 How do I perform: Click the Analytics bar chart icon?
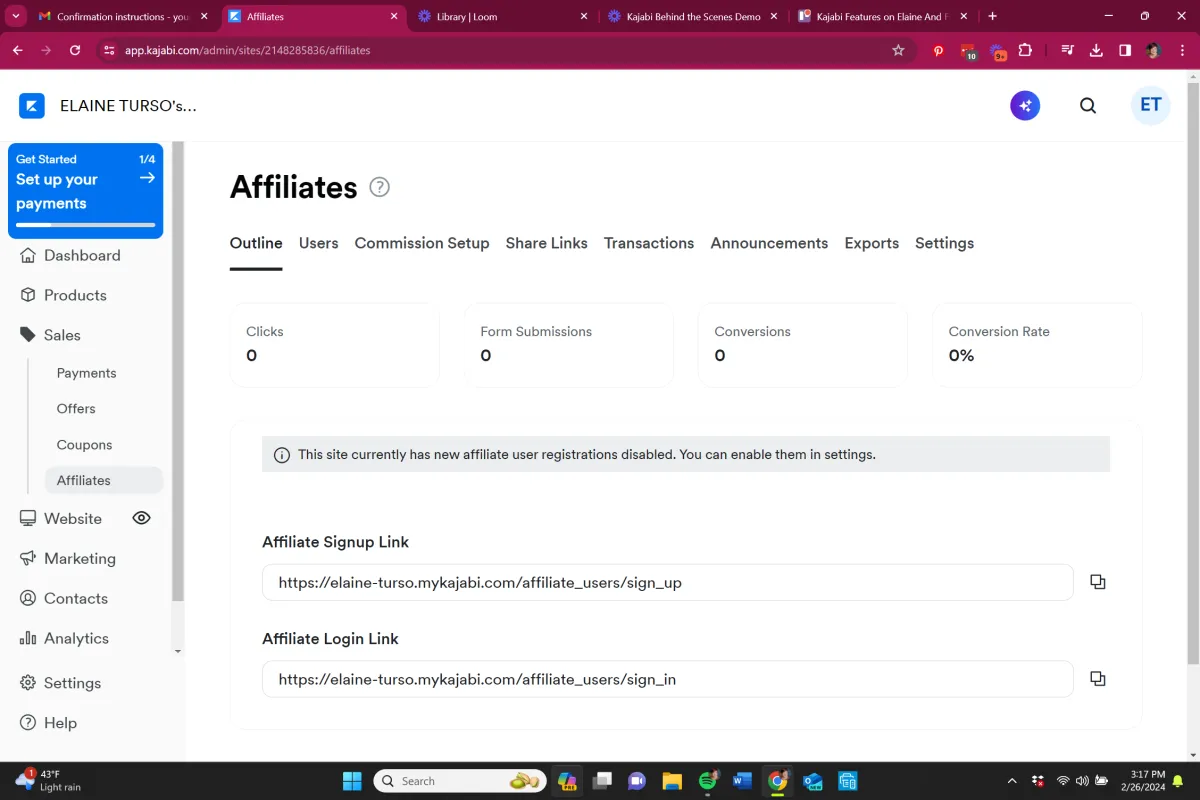coord(28,638)
